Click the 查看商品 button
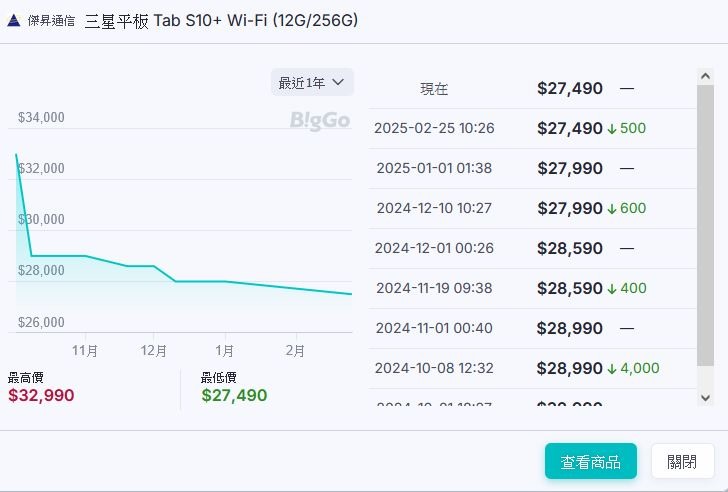This screenshot has width=728, height=492. (x=591, y=461)
